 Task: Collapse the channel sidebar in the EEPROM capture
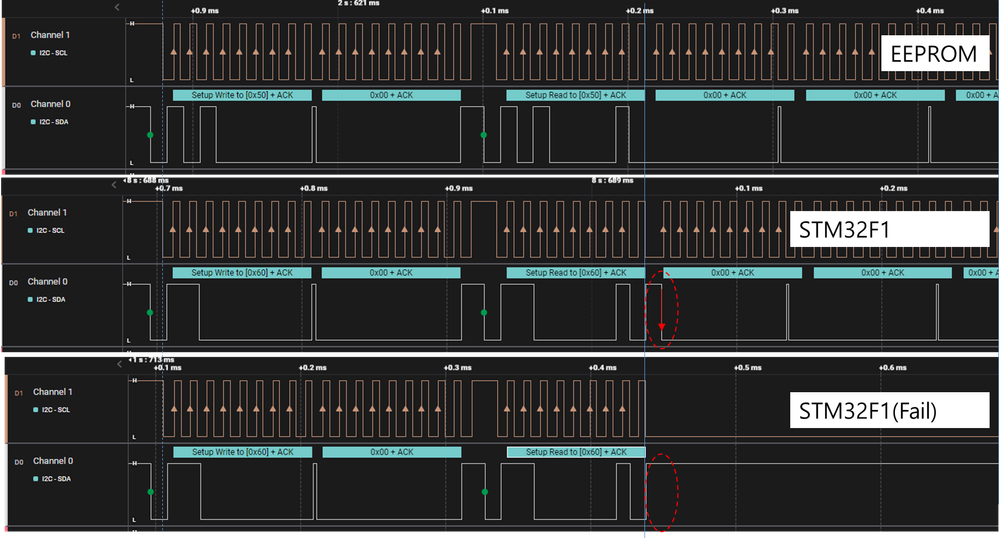pyautogui.click(x=117, y=7)
